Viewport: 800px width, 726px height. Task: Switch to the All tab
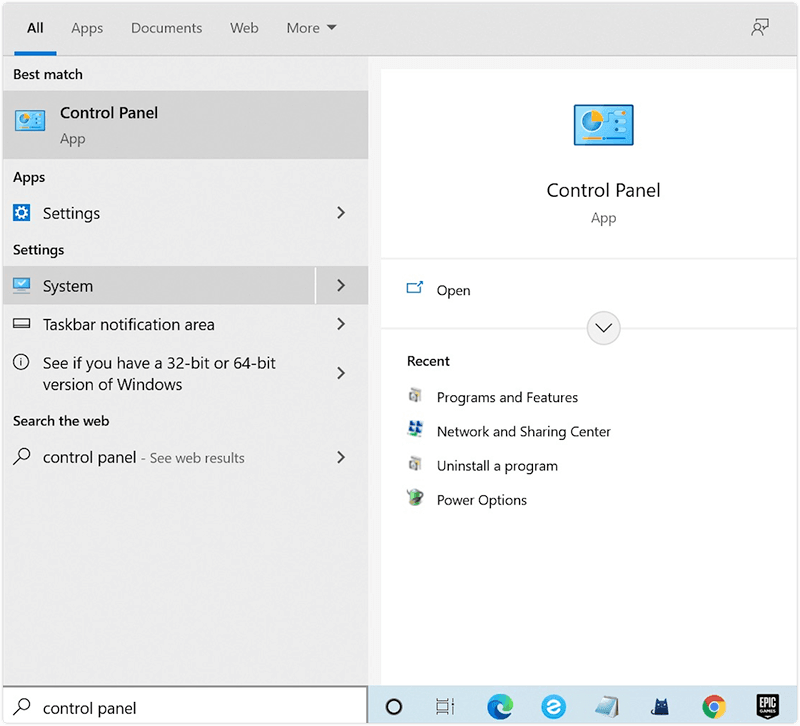[x=35, y=28]
